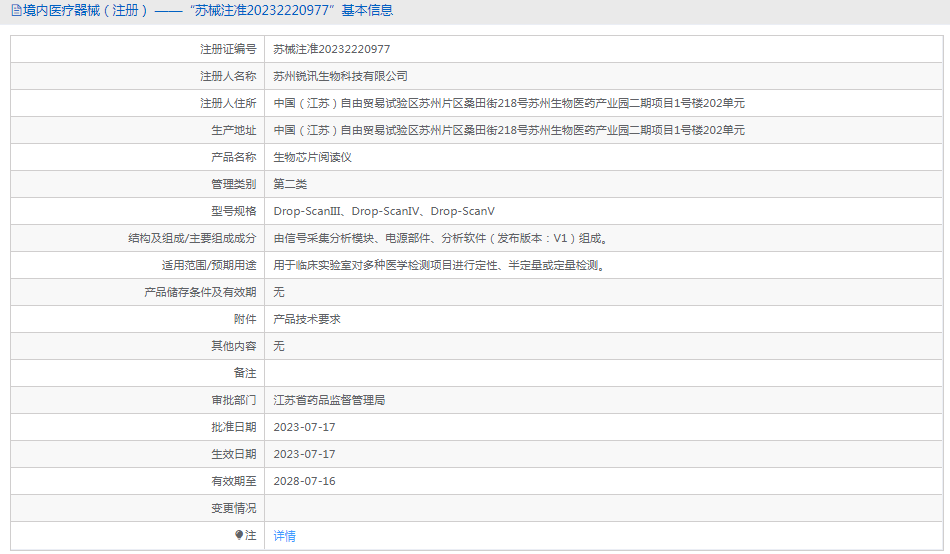Select 苏州锐讯生物科技有限公司 registrant name
950x554 pixels.
click(340, 76)
